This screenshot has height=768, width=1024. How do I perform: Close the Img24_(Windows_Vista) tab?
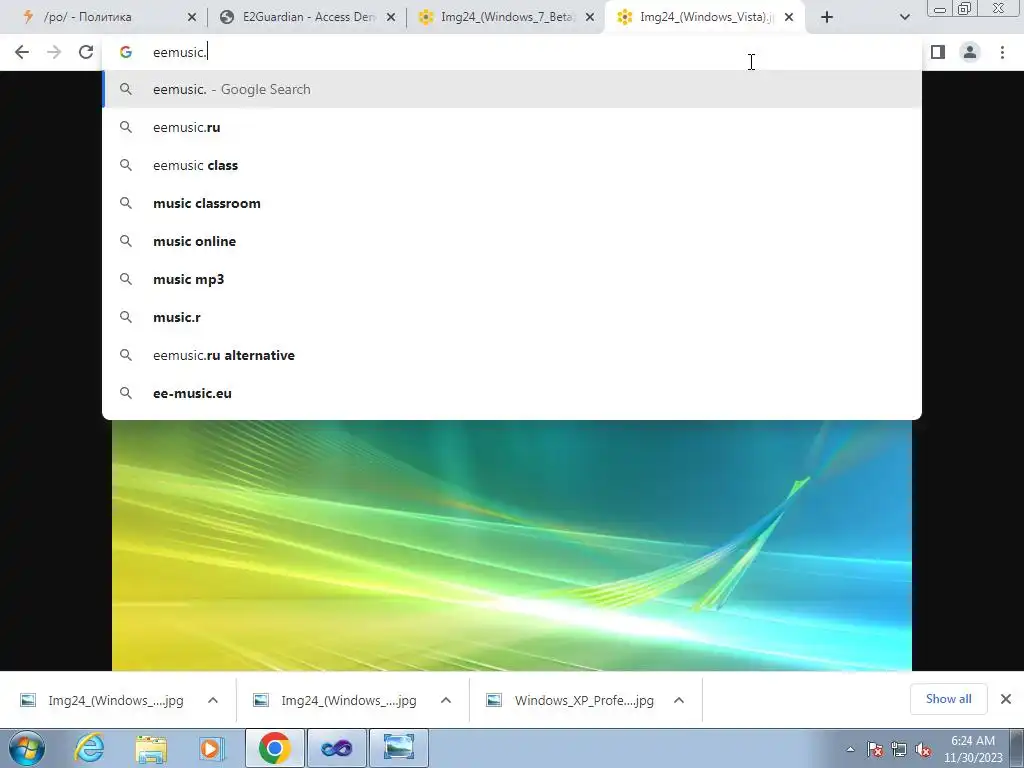(x=789, y=18)
